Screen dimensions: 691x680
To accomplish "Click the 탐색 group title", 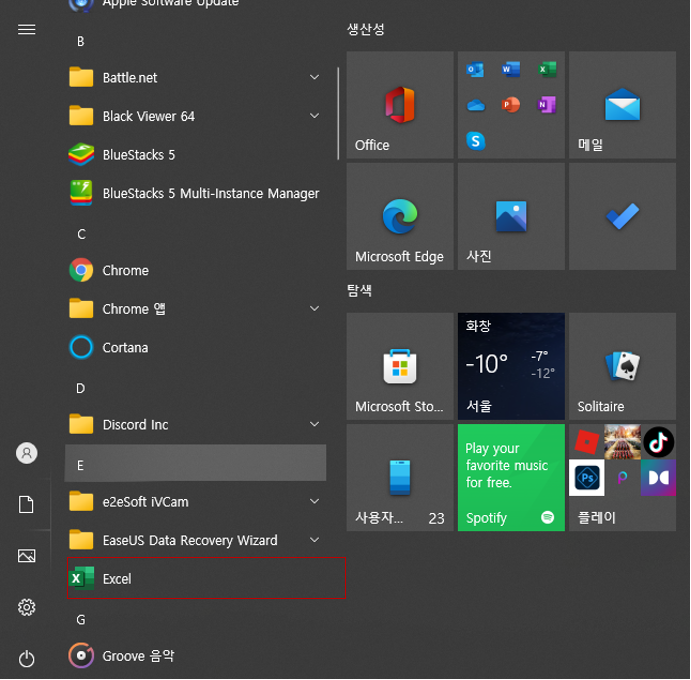I will pyautogui.click(x=359, y=290).
